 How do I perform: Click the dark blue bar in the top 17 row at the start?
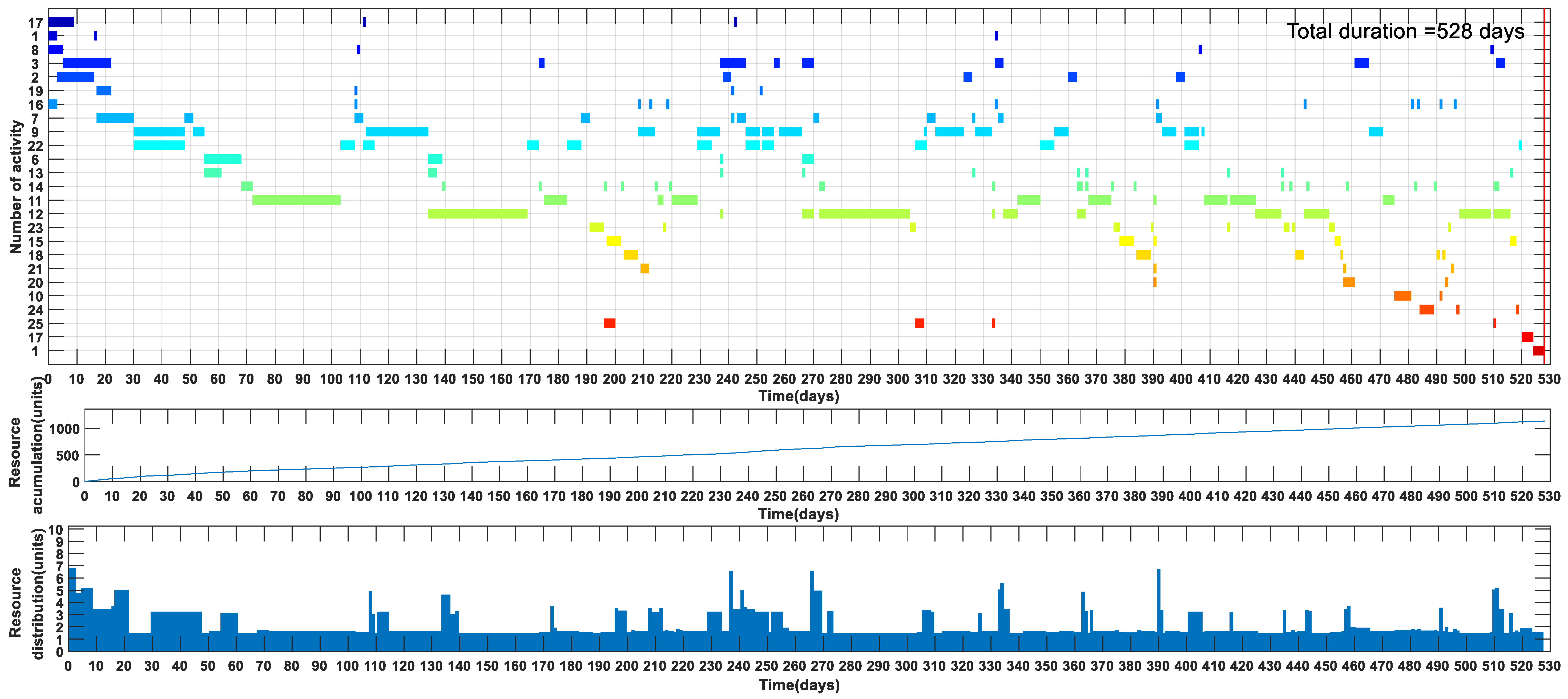pyautogui.click(x=61, y=22)
